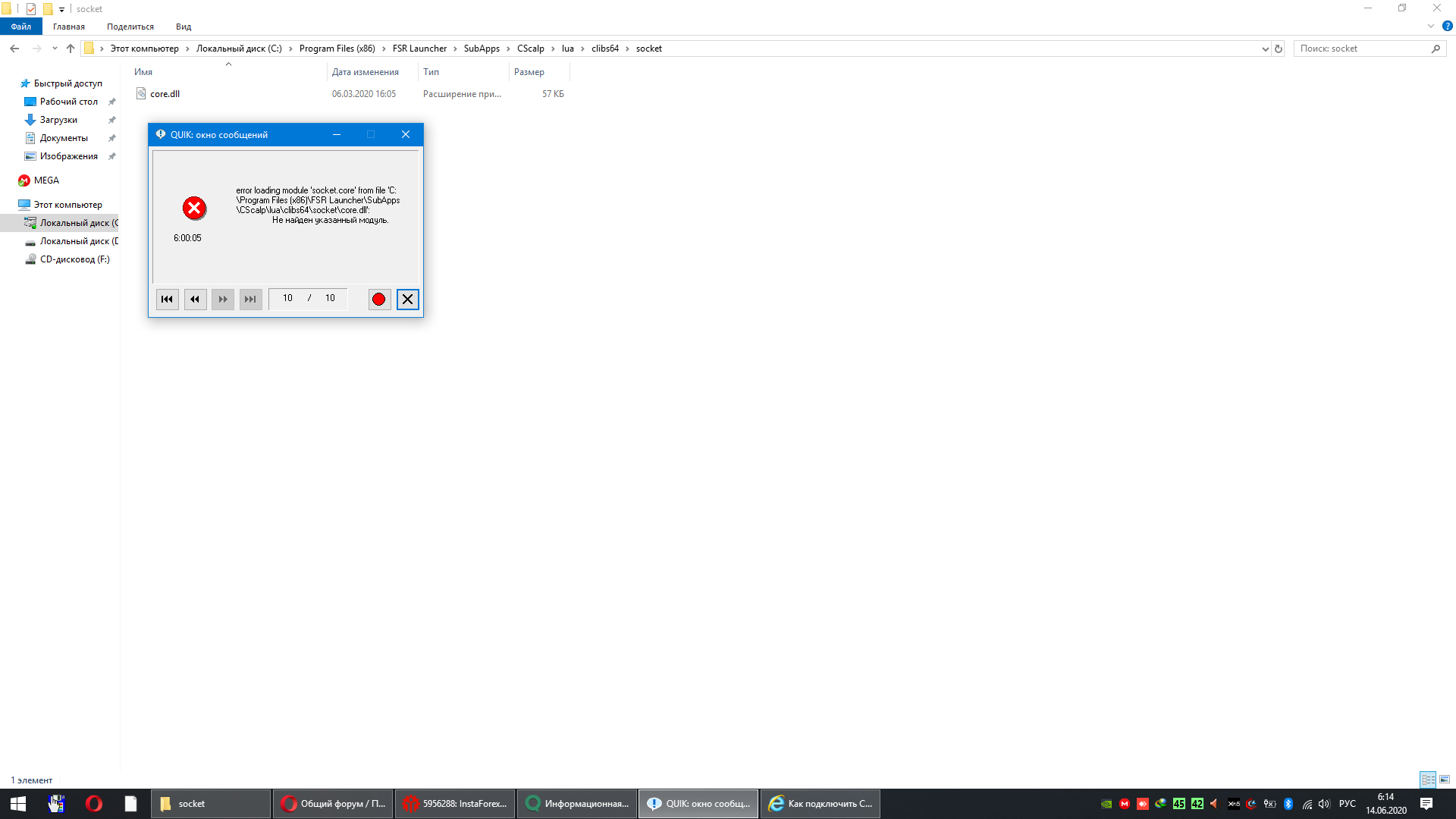1456x819 pixels.
Task: Sort files by Дата изменения column
Action: [366, 72]
